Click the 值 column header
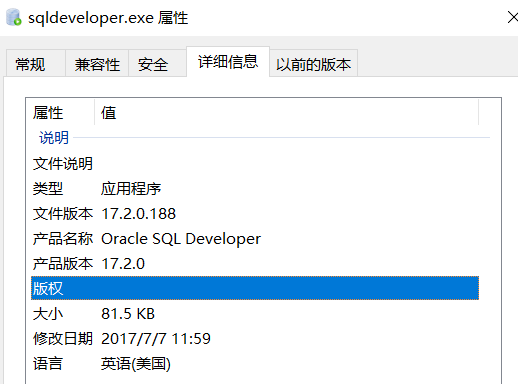This screenshot has width=518, height=384. [x=287, y=112]
